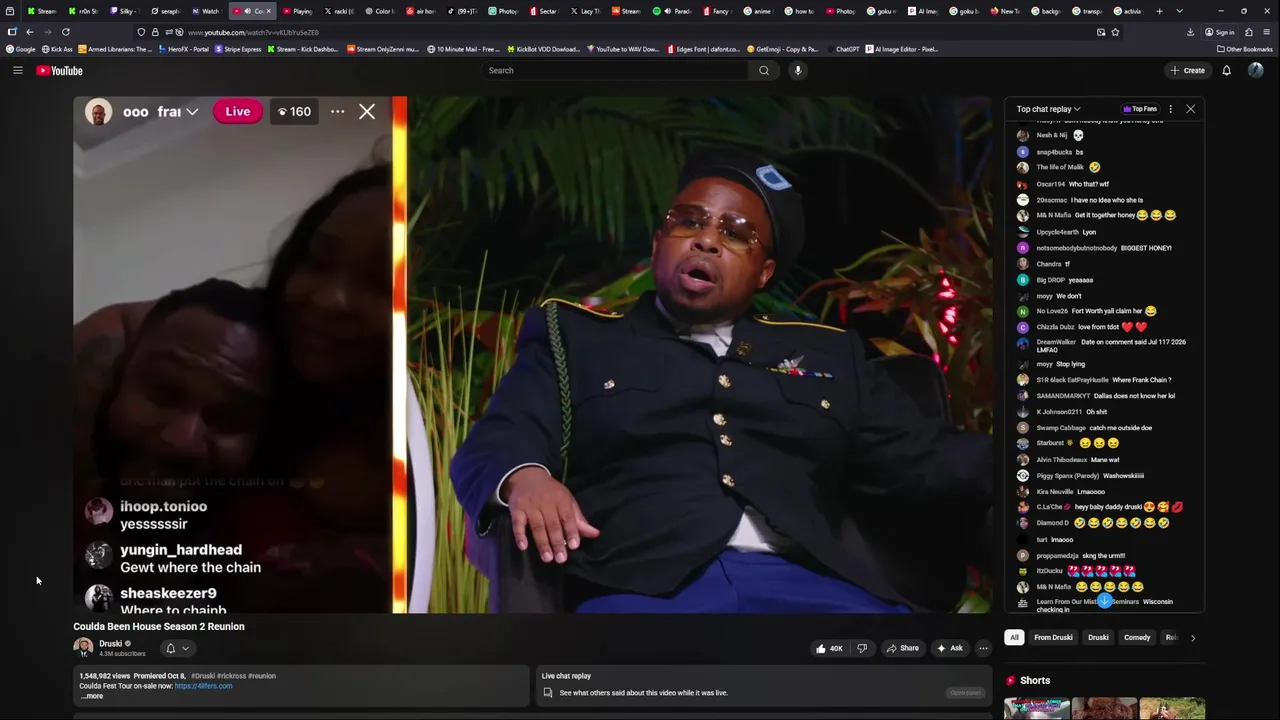This screenshot has width=1280, height=720.
Task: Expand notification bell dropdown for Druski
Action: 177,648
